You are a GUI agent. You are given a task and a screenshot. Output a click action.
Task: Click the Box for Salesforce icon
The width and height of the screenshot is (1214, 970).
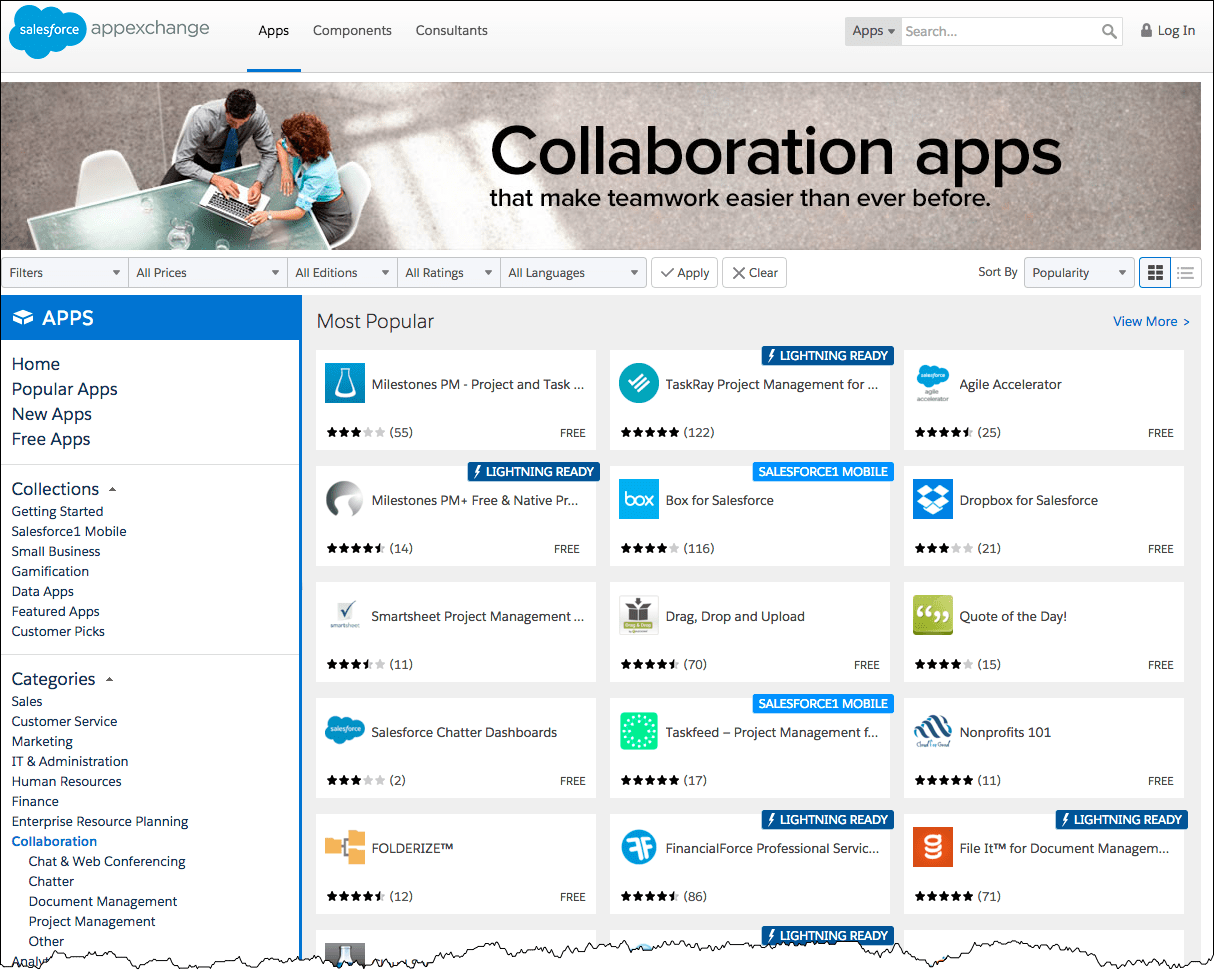(639, 500)
